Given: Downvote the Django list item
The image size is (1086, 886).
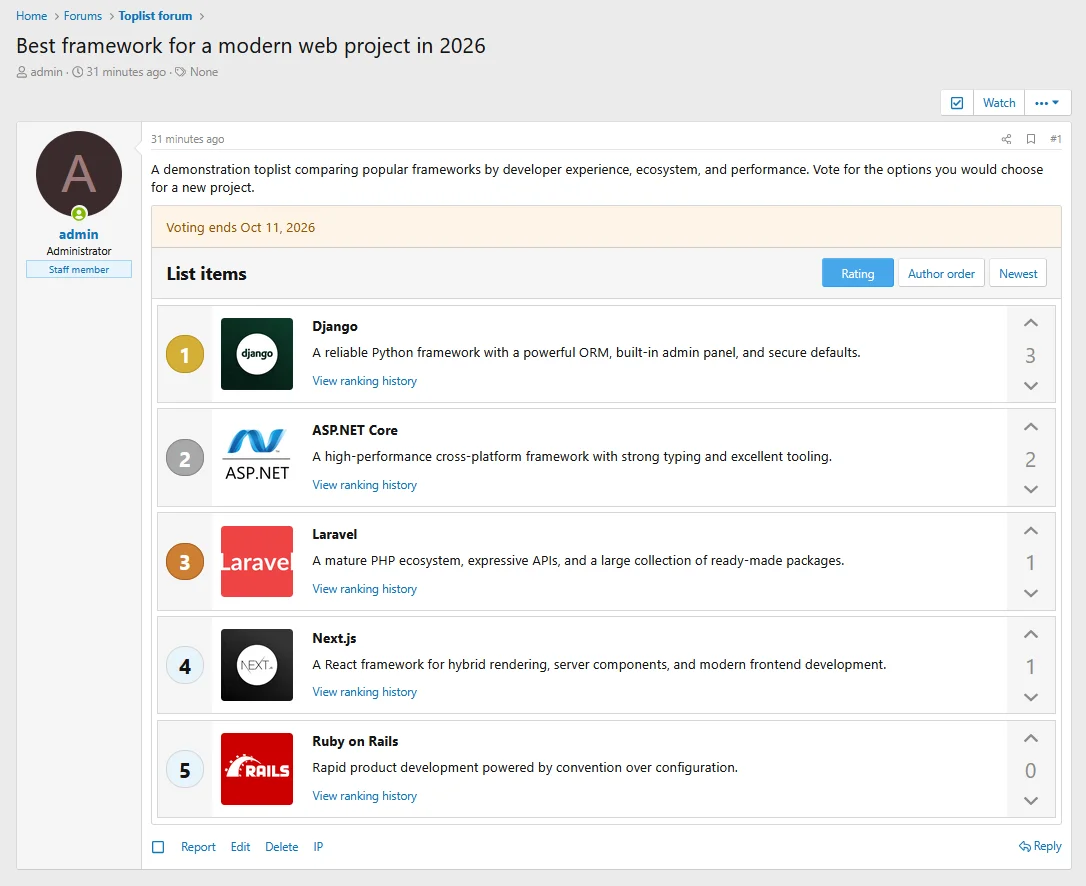Looking at the screenshot, I should [1031, 385].
